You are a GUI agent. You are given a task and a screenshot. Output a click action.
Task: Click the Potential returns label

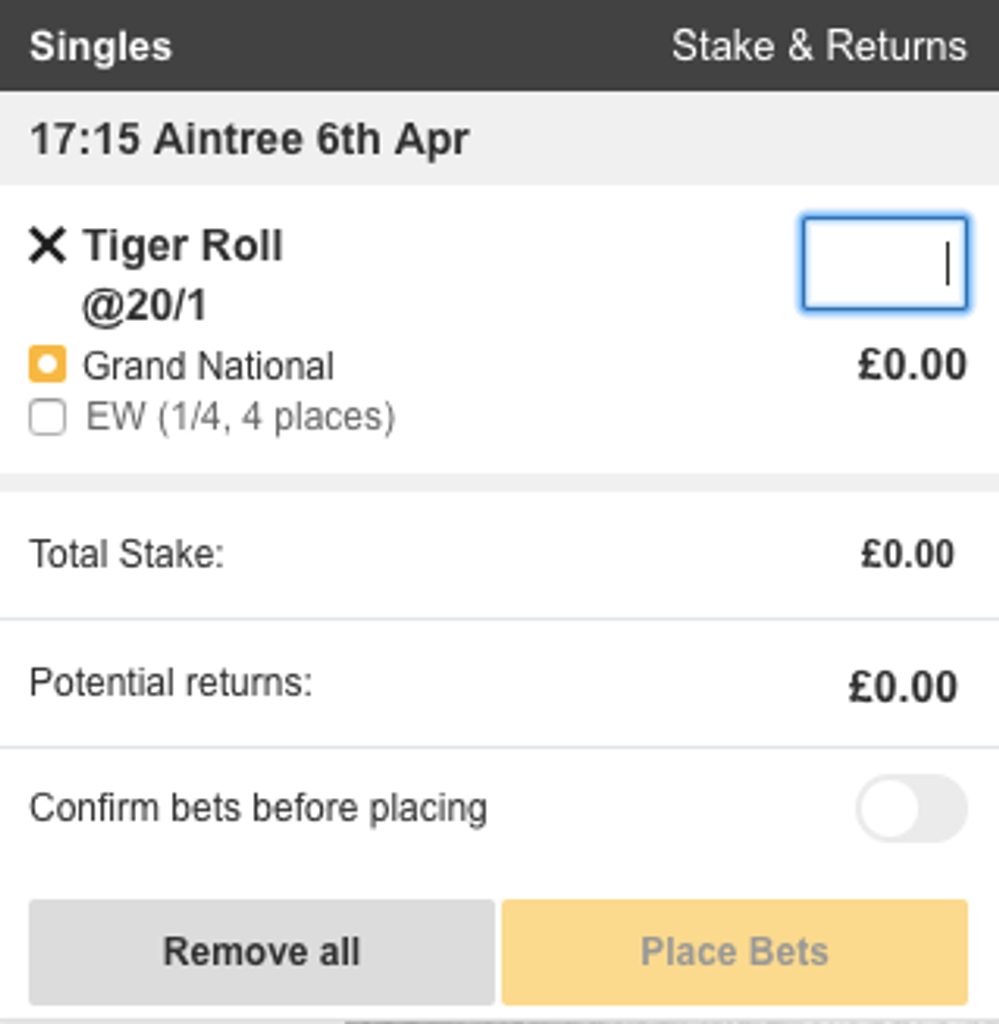point(171,684)
